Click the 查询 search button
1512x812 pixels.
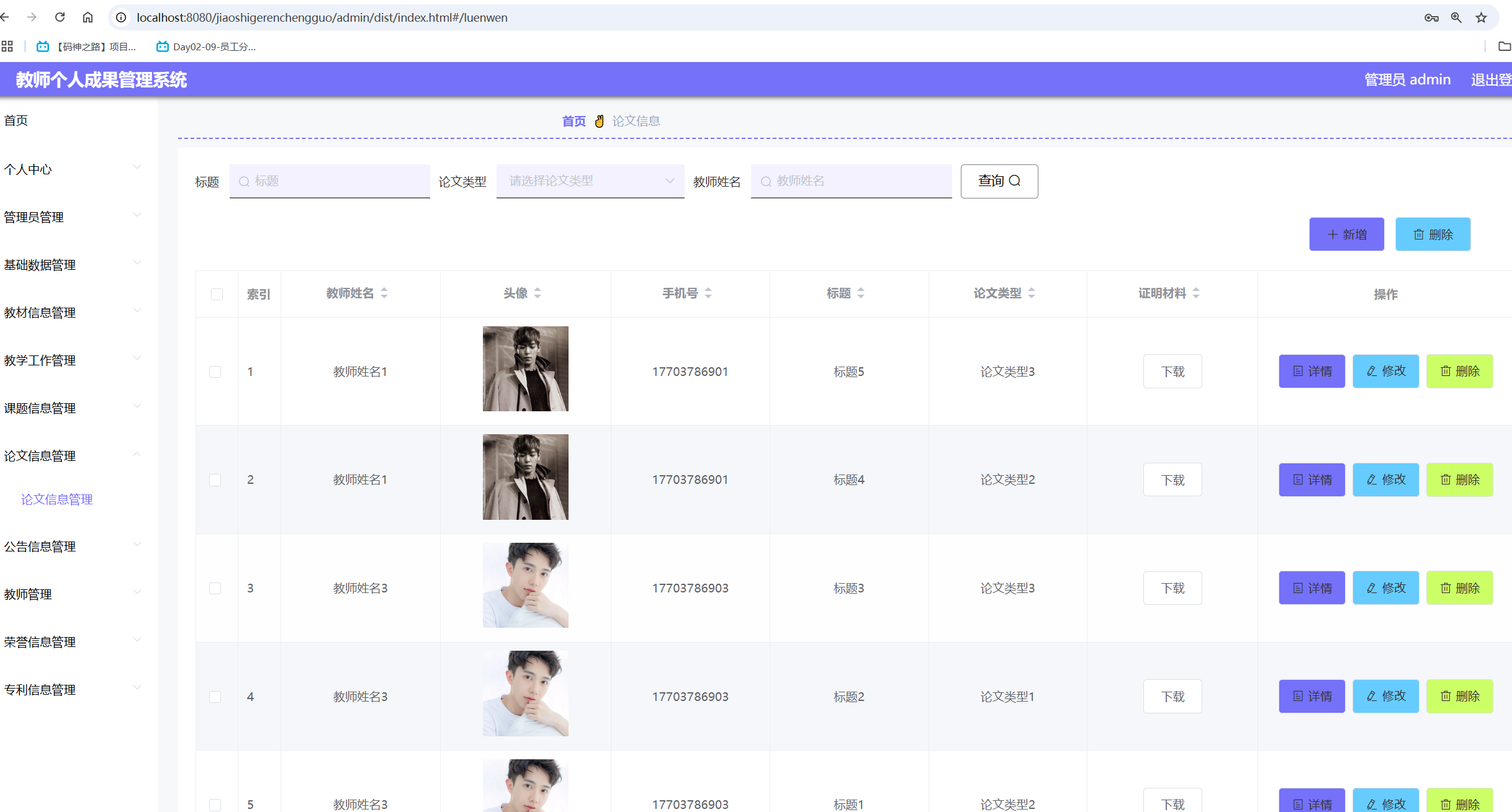pyautogui.click(x=999, y=181)
